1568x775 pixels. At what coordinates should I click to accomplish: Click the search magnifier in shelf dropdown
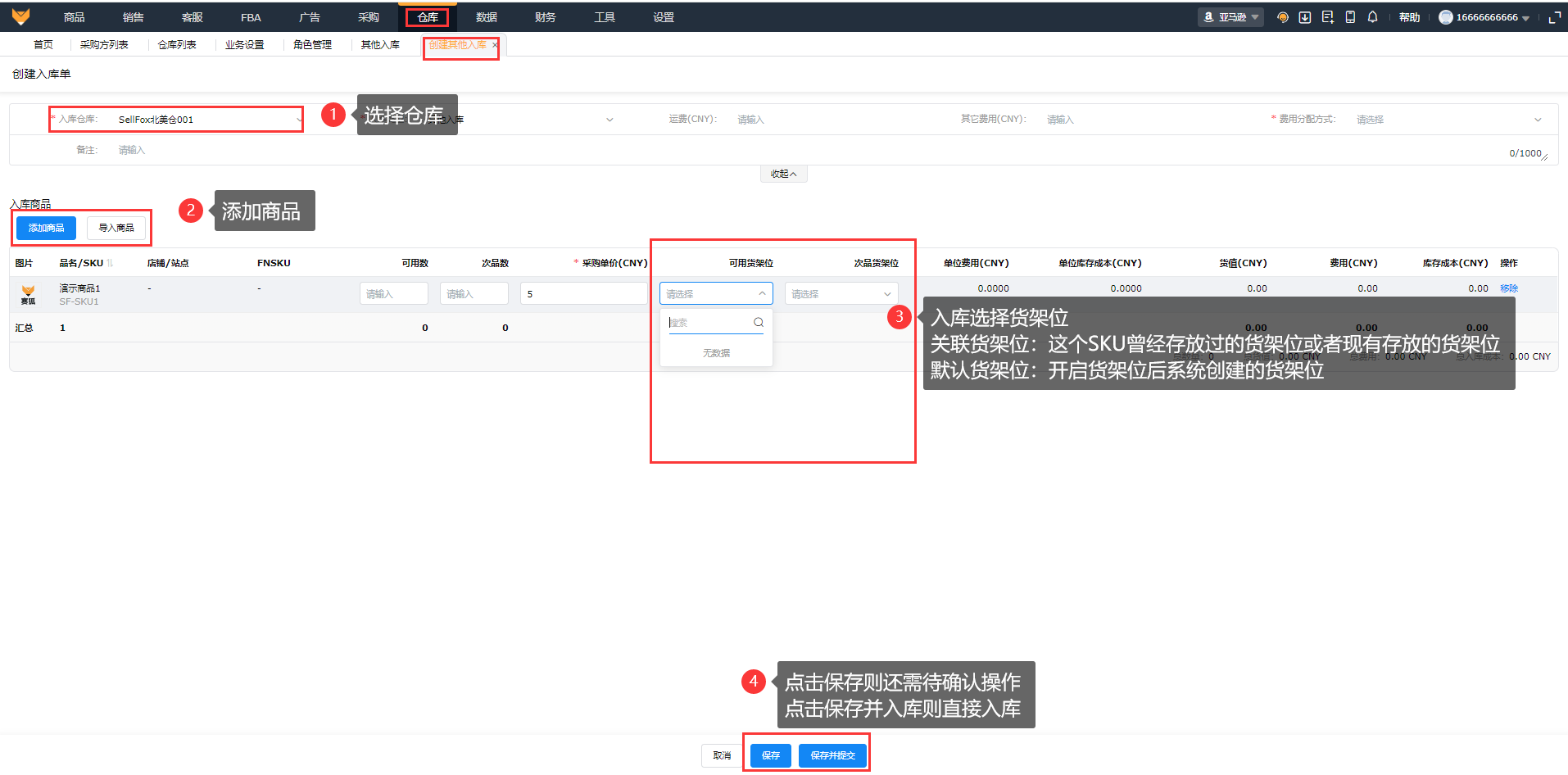(x=759, y=322)
